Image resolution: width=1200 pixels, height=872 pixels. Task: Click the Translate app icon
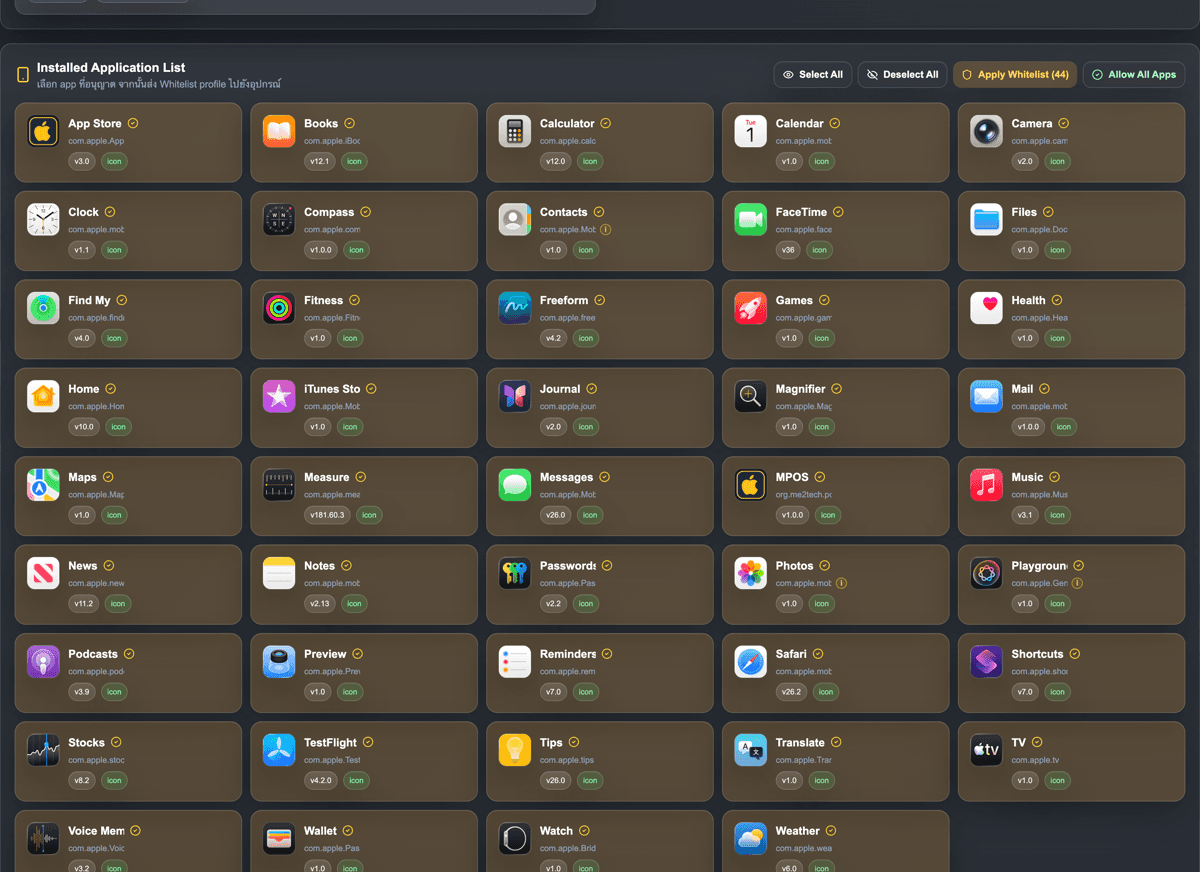click(751, 750)
